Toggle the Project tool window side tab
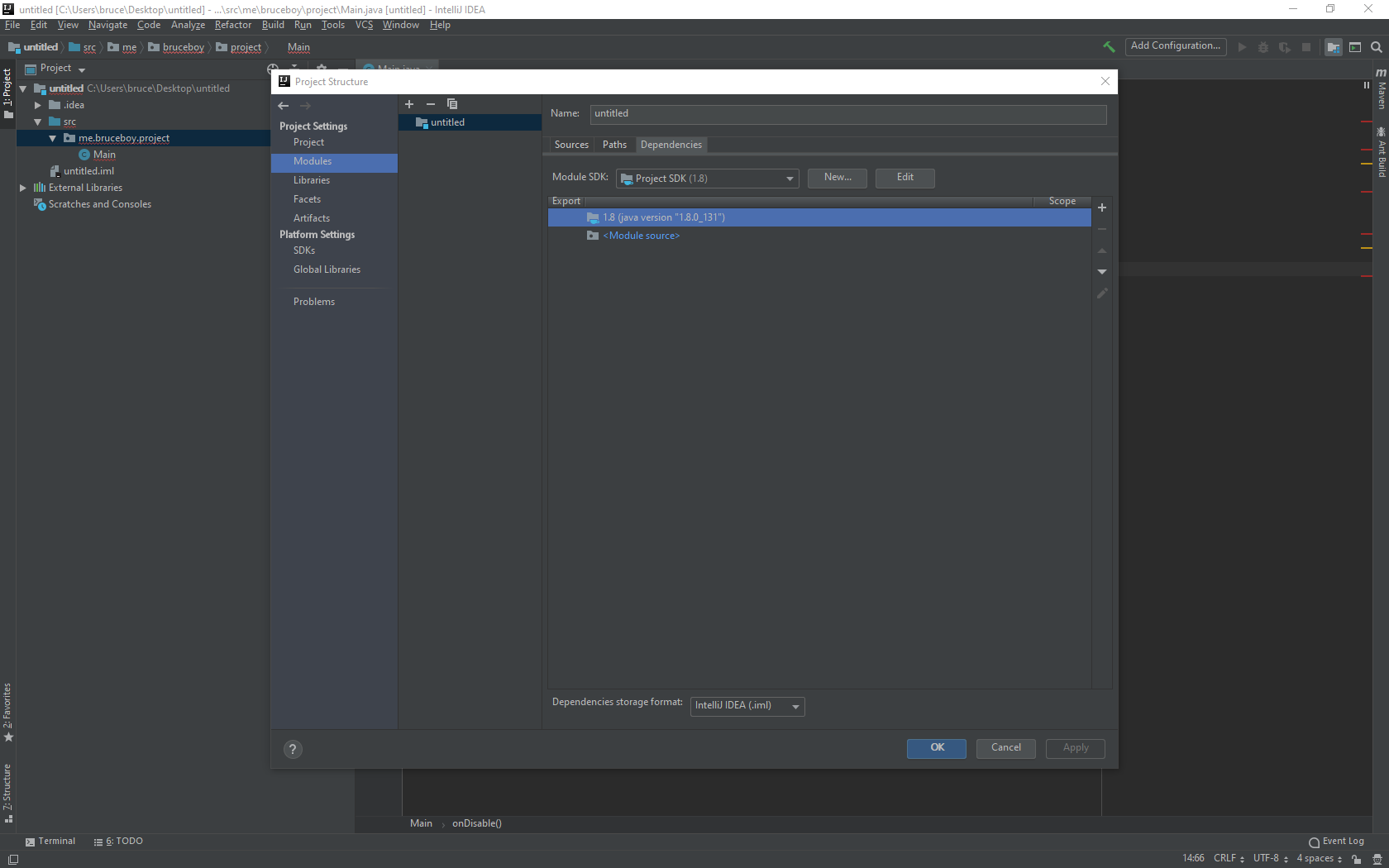The height and width of the screenshot is (868, 1389). (x=7, y=93)
